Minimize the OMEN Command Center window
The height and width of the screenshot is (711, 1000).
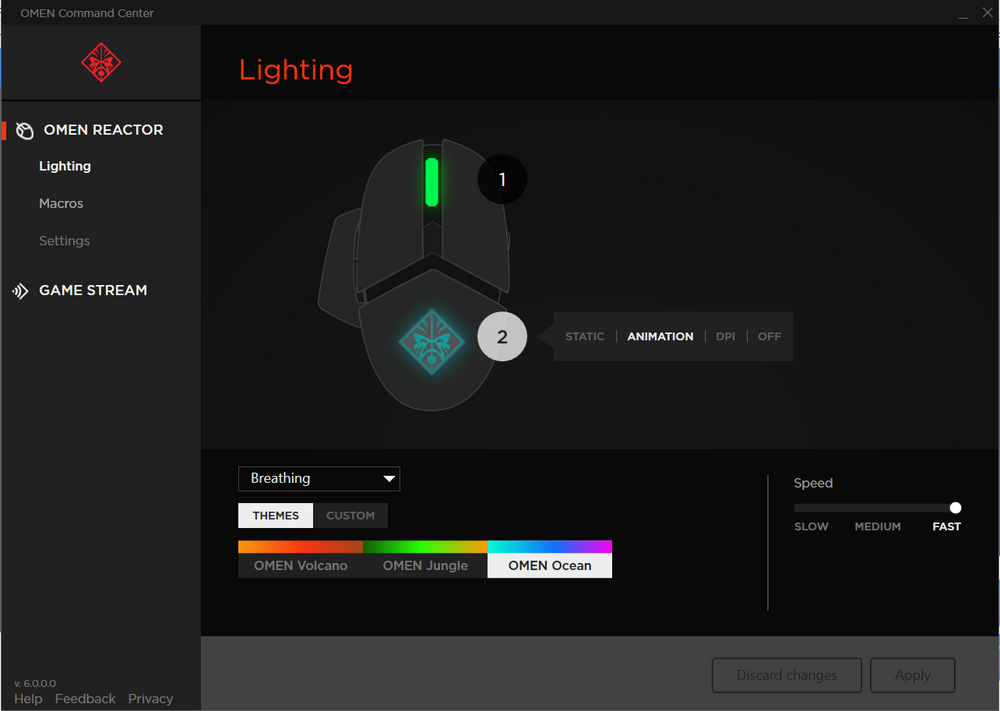(962, 13)
